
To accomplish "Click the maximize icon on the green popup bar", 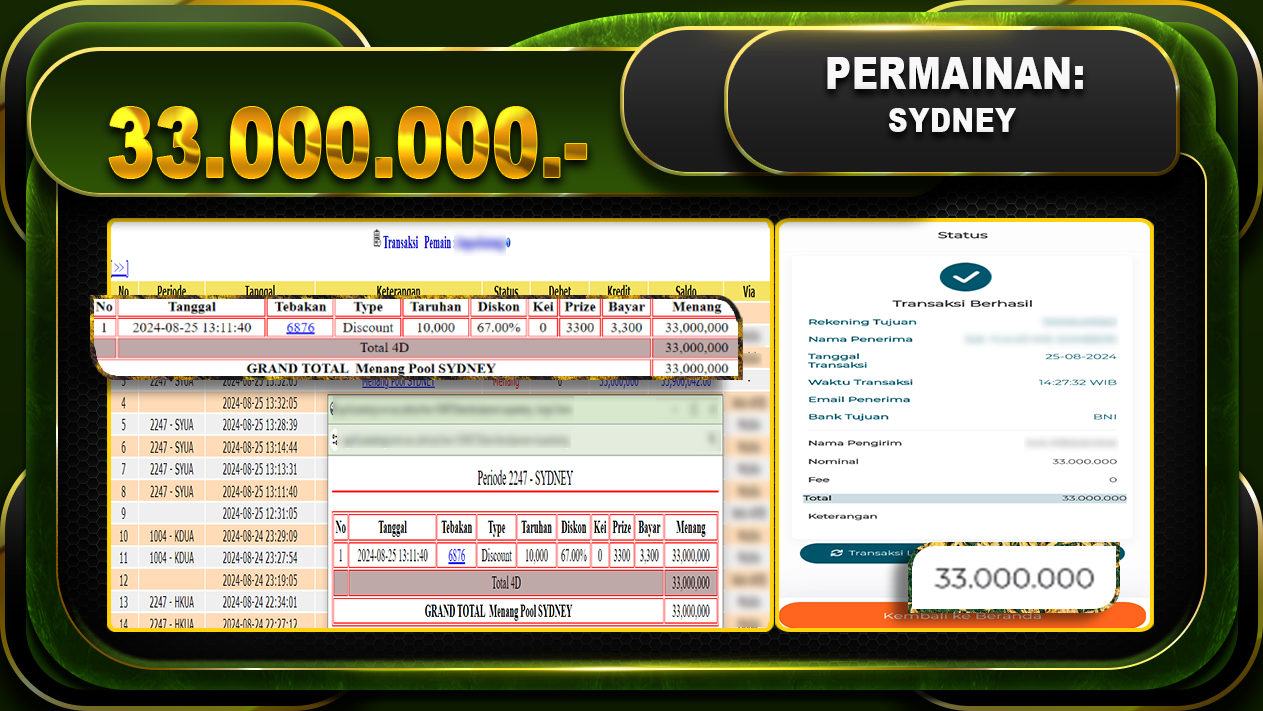I will coord(693,410).
